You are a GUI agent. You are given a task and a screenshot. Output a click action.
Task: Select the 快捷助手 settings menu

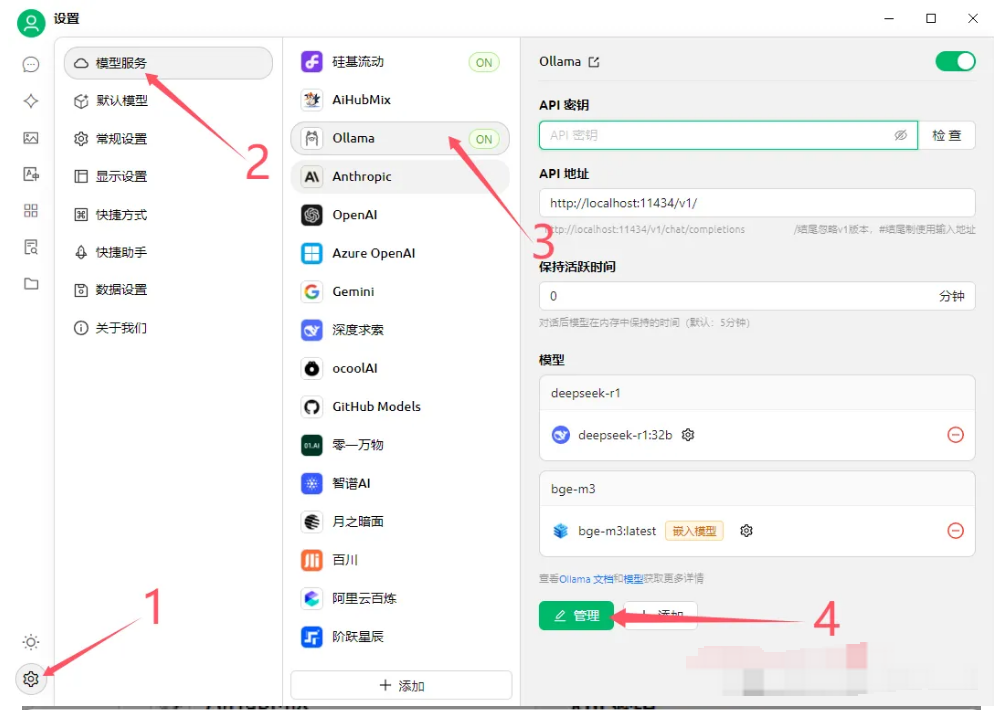(x=168, y=252)
